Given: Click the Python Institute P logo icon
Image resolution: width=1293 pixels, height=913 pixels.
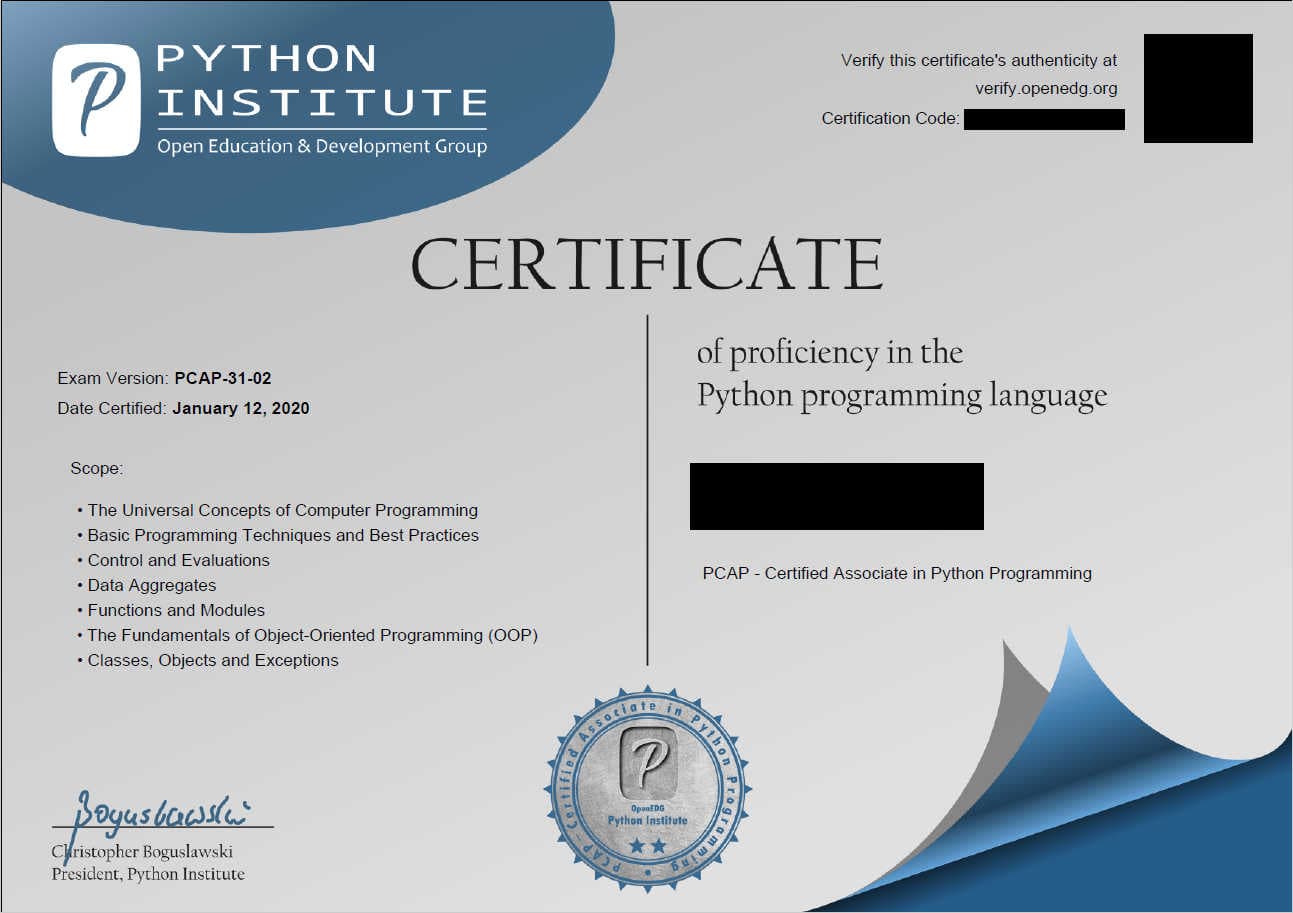Looking at the screenshot, I should [96, 100].
